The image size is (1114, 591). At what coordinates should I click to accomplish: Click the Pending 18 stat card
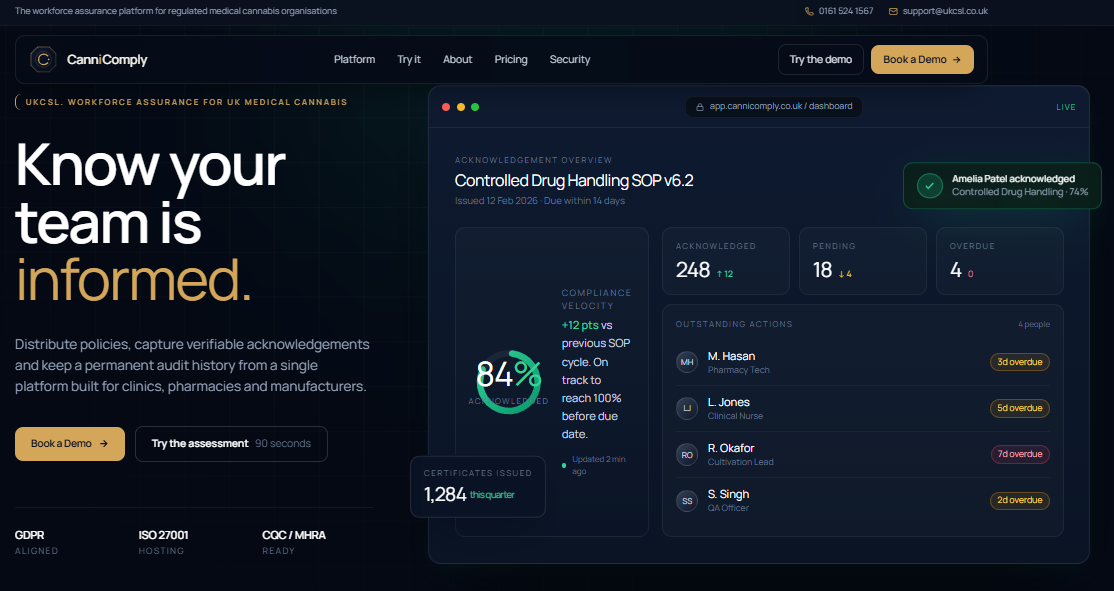tap(862, 261)
